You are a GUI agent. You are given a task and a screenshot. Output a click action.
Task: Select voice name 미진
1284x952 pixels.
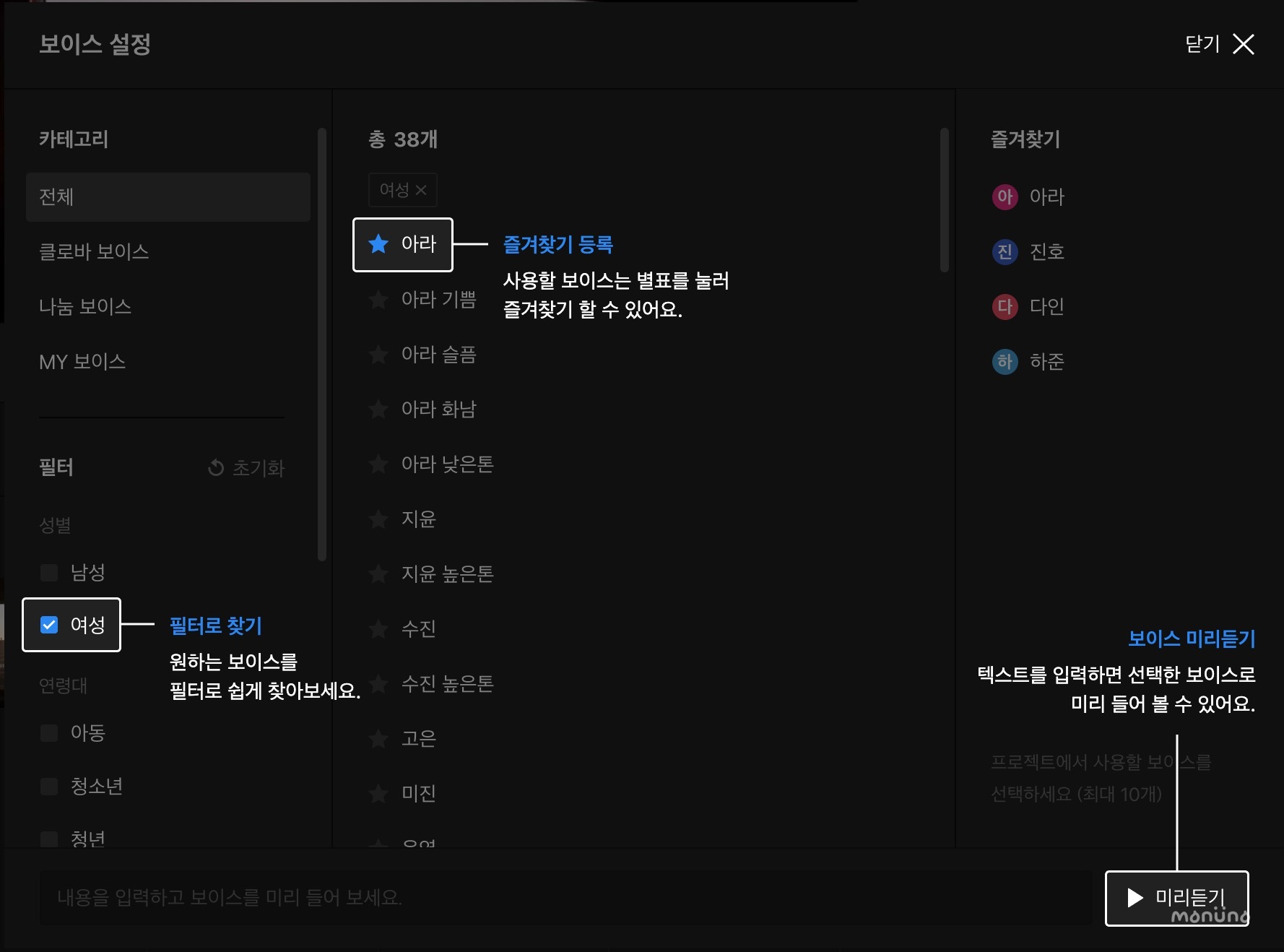(419, 793)
